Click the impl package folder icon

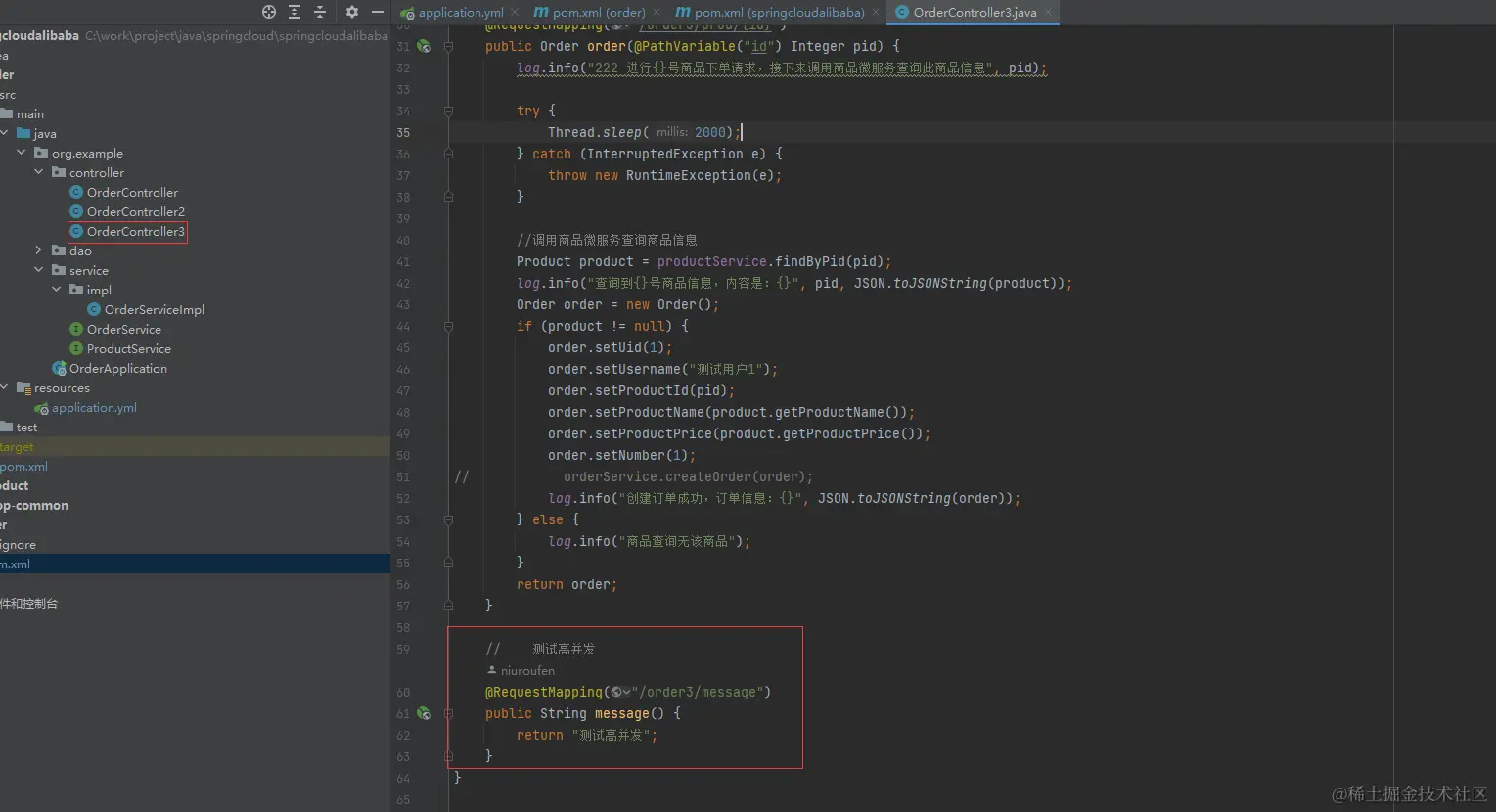coord(76,291)
